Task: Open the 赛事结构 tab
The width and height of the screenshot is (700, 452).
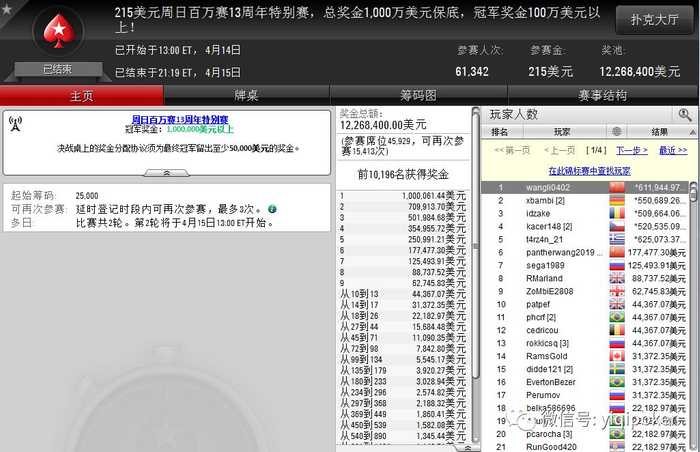Action: (603, 96)
